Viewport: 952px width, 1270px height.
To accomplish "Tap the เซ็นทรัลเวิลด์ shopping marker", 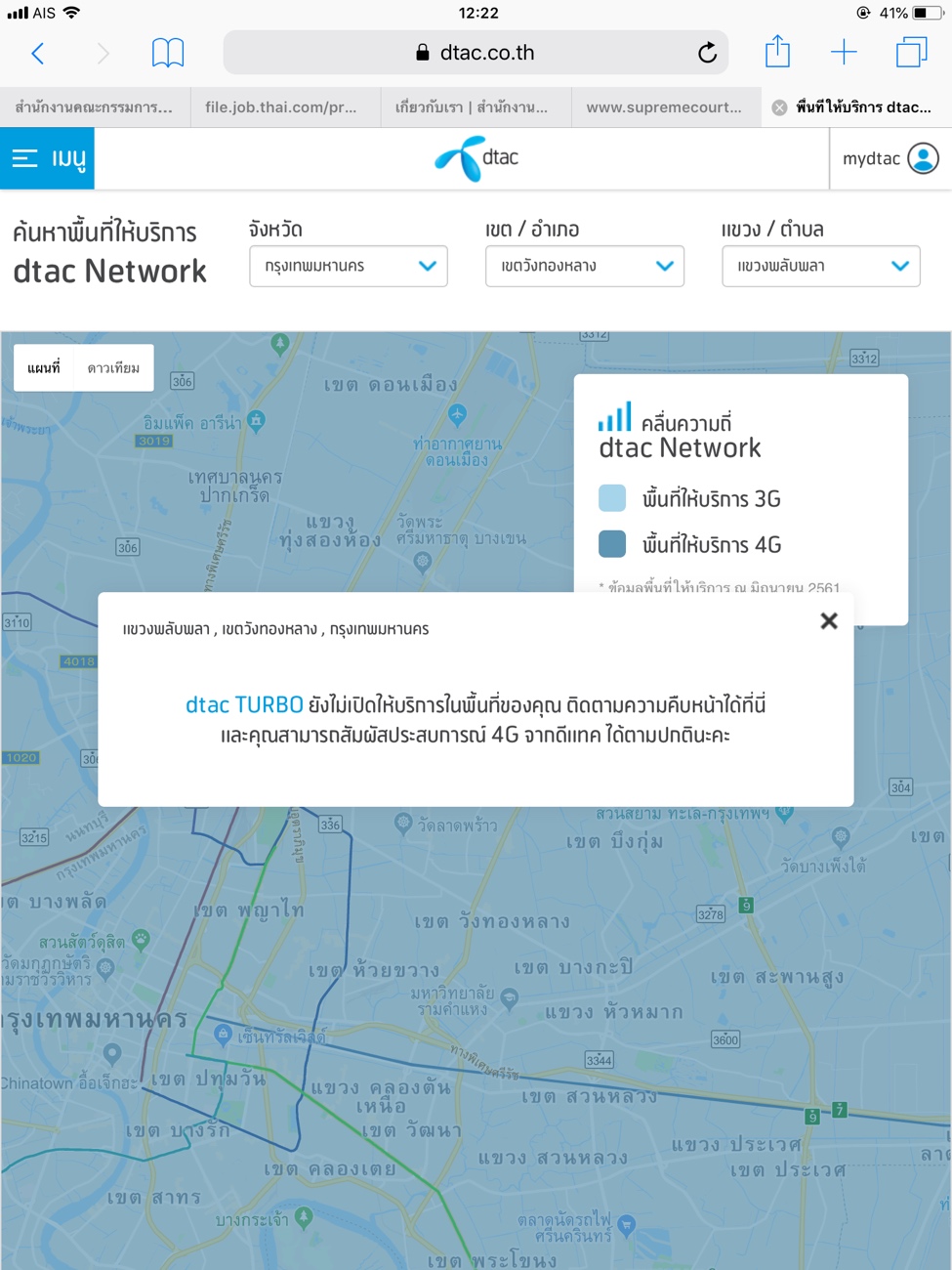I will [224, 1034].
